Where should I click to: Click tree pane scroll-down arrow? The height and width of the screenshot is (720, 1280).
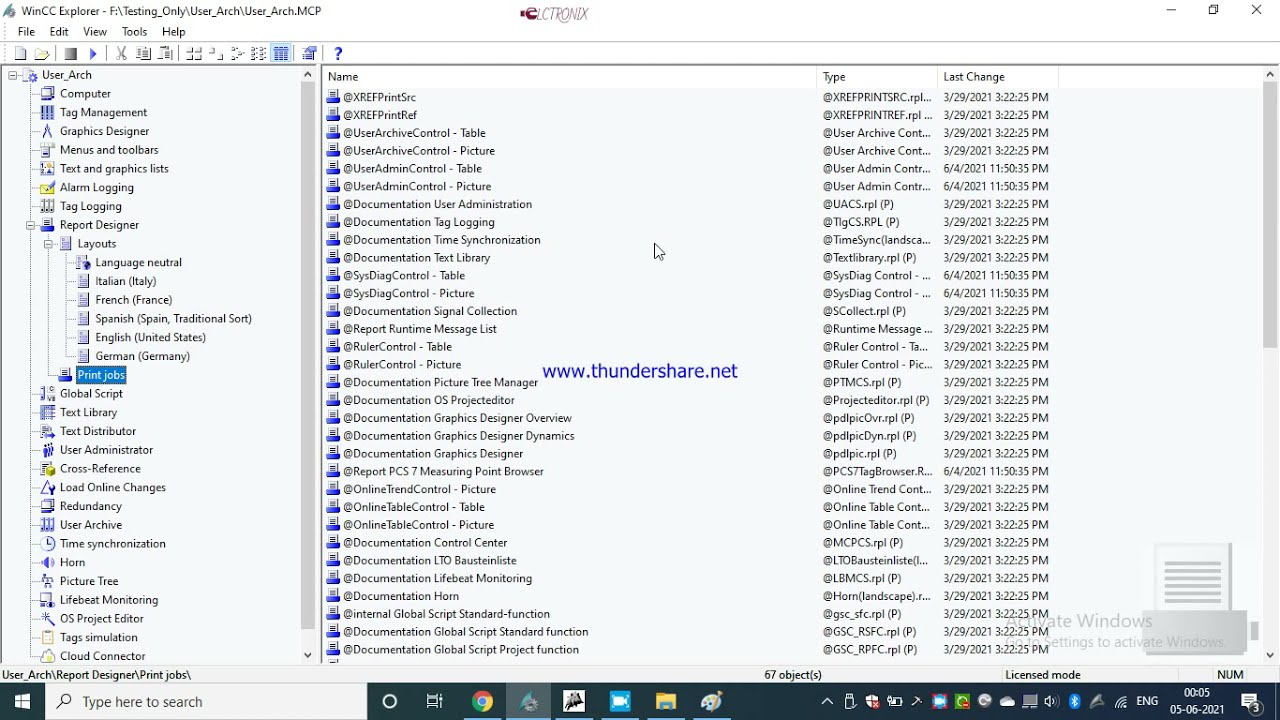point(307,655)
